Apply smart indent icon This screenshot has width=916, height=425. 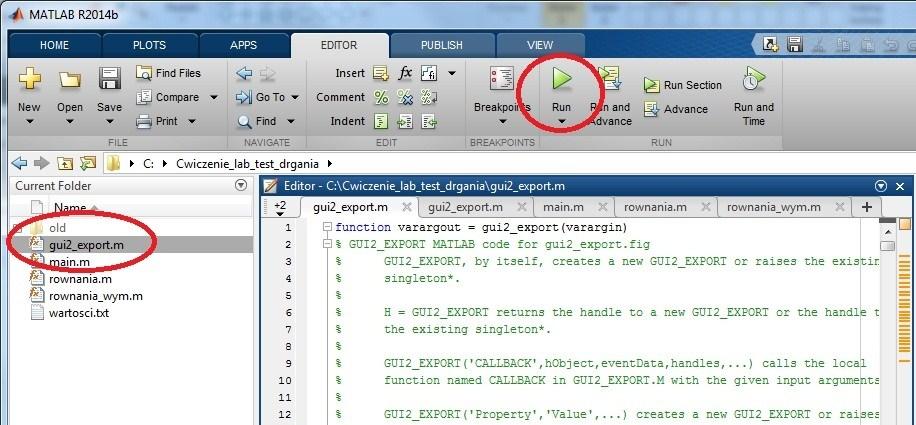[x=381, y=121]
